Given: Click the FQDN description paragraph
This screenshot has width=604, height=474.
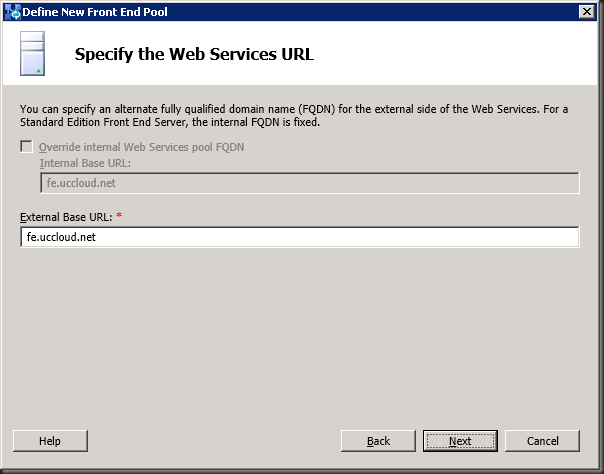Looking at the screenshot, I should coord(294,116).
